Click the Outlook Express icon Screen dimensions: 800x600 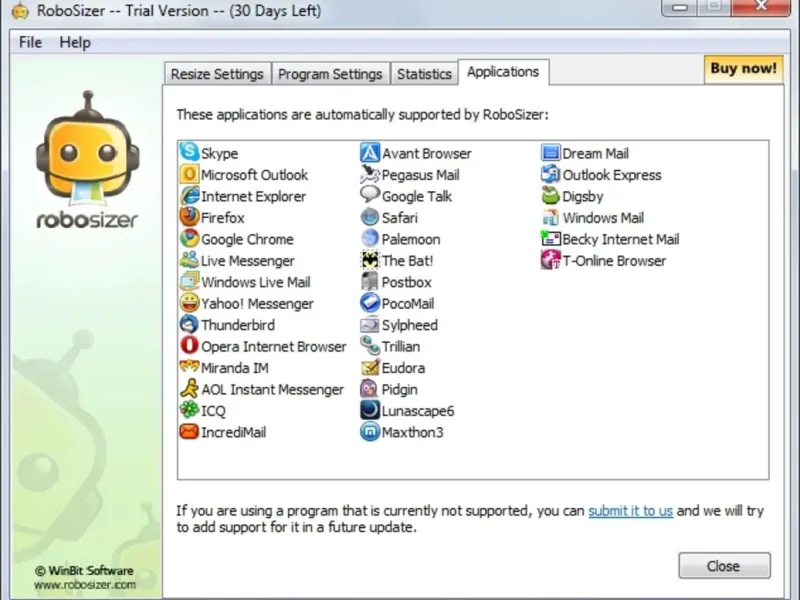(551, 174)
